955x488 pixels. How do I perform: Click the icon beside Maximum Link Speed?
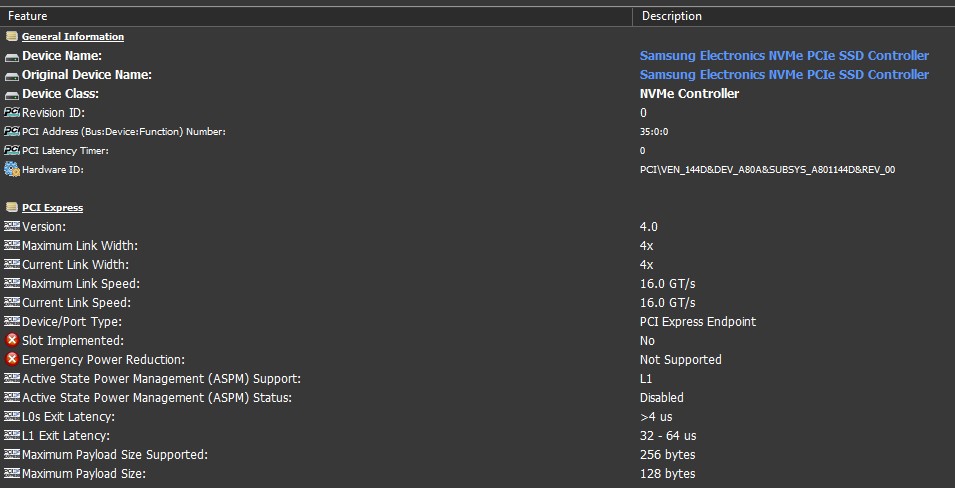coord(12,283)
